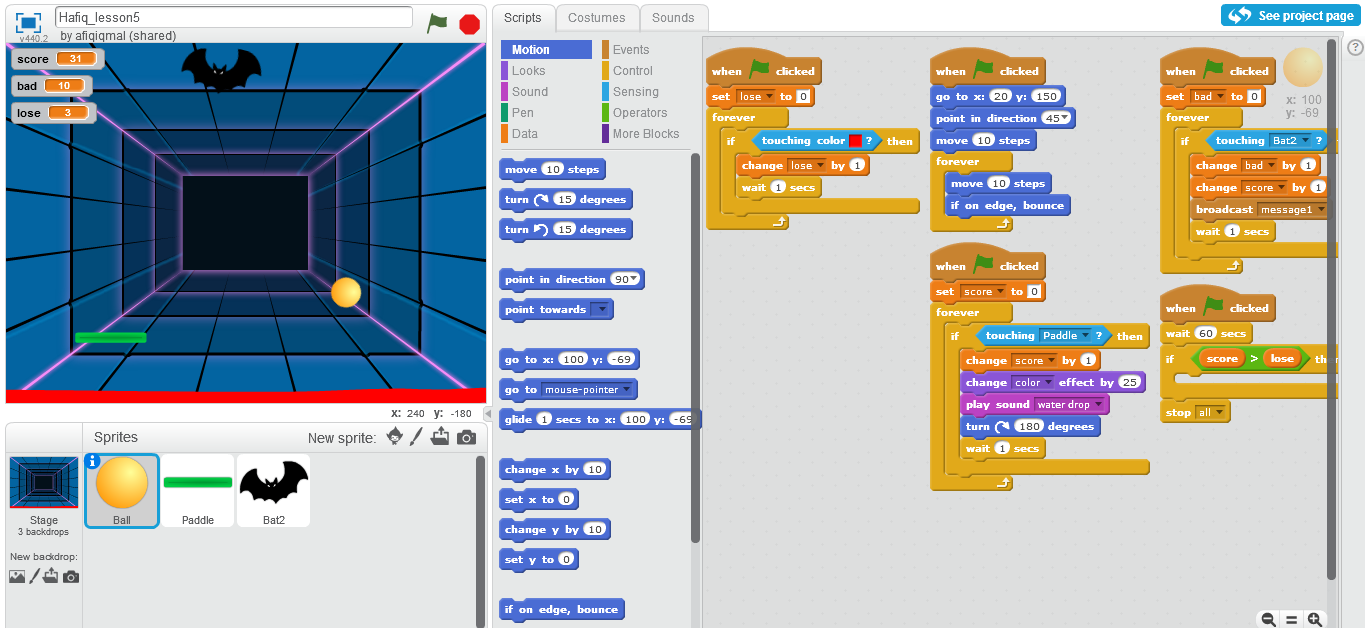Open the help question mark icon
This screenshot has height=628, width=1365.
point(1356,45)
